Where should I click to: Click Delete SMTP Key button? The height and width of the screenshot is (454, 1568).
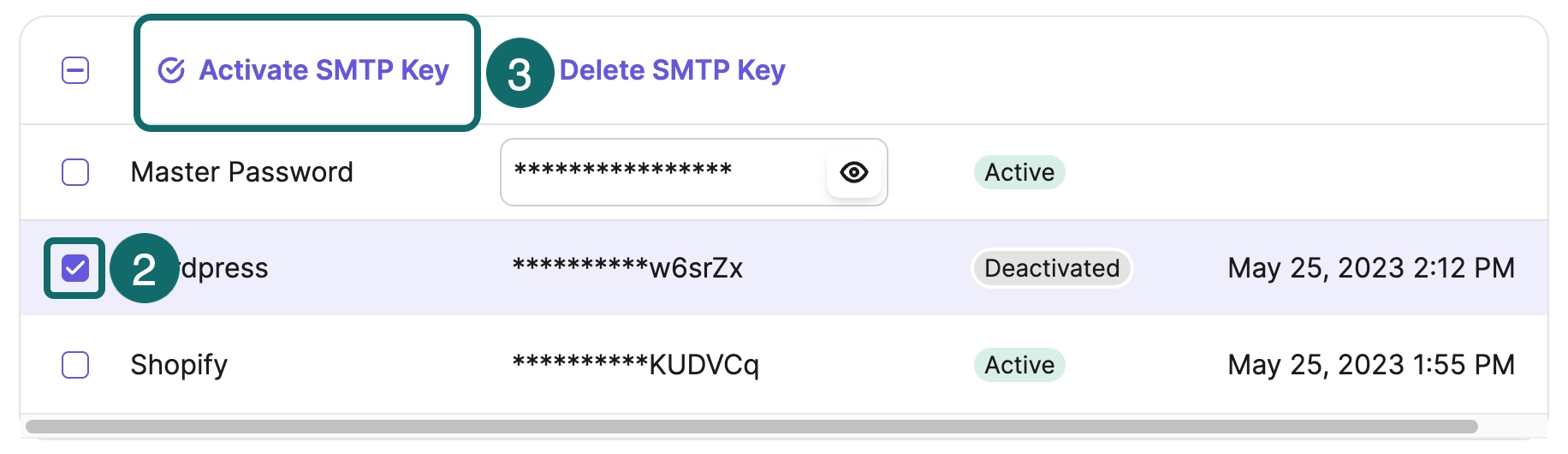point(672,70)
